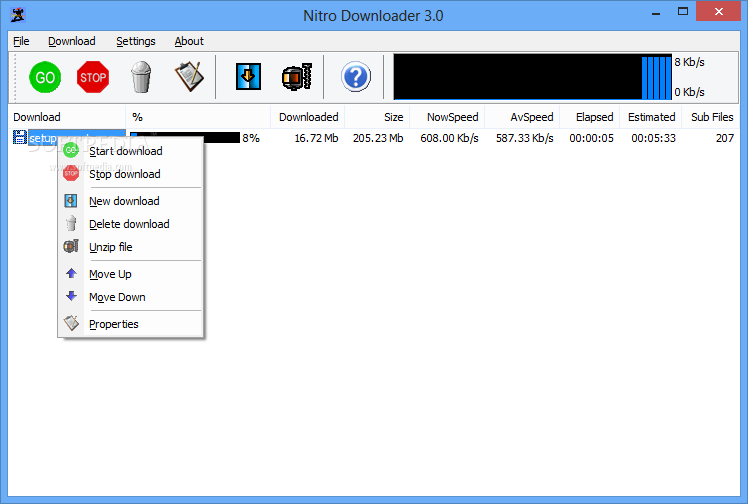Click the green GO toolbar button
Viewport: 748px width, 504px height.
click(x=45, y=77)
